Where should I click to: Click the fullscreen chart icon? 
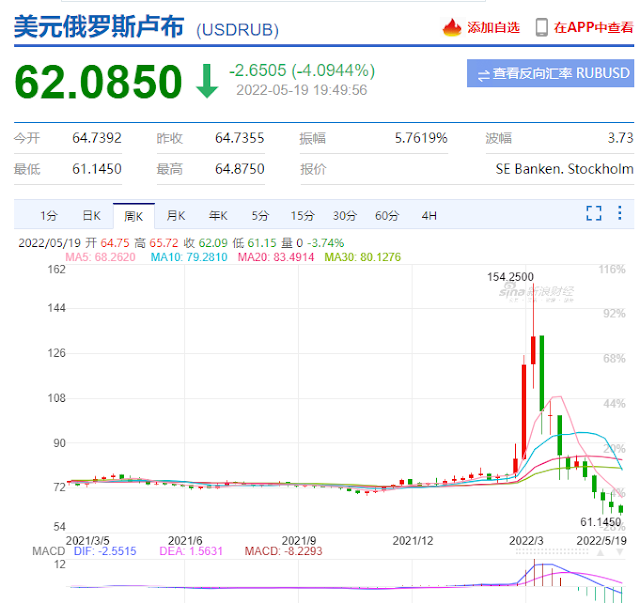point(593,212)
